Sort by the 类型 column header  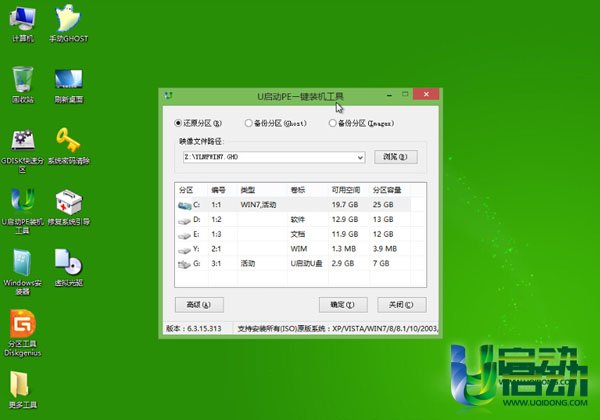[248, 190]
